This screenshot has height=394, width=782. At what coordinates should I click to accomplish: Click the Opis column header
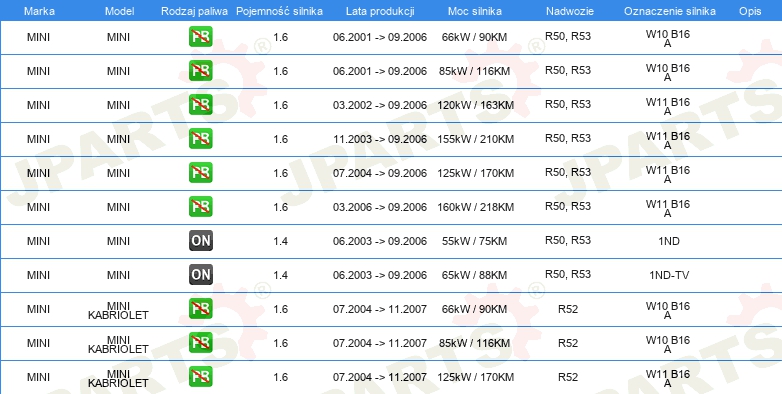pyautogui.click(x=750, y=11)
